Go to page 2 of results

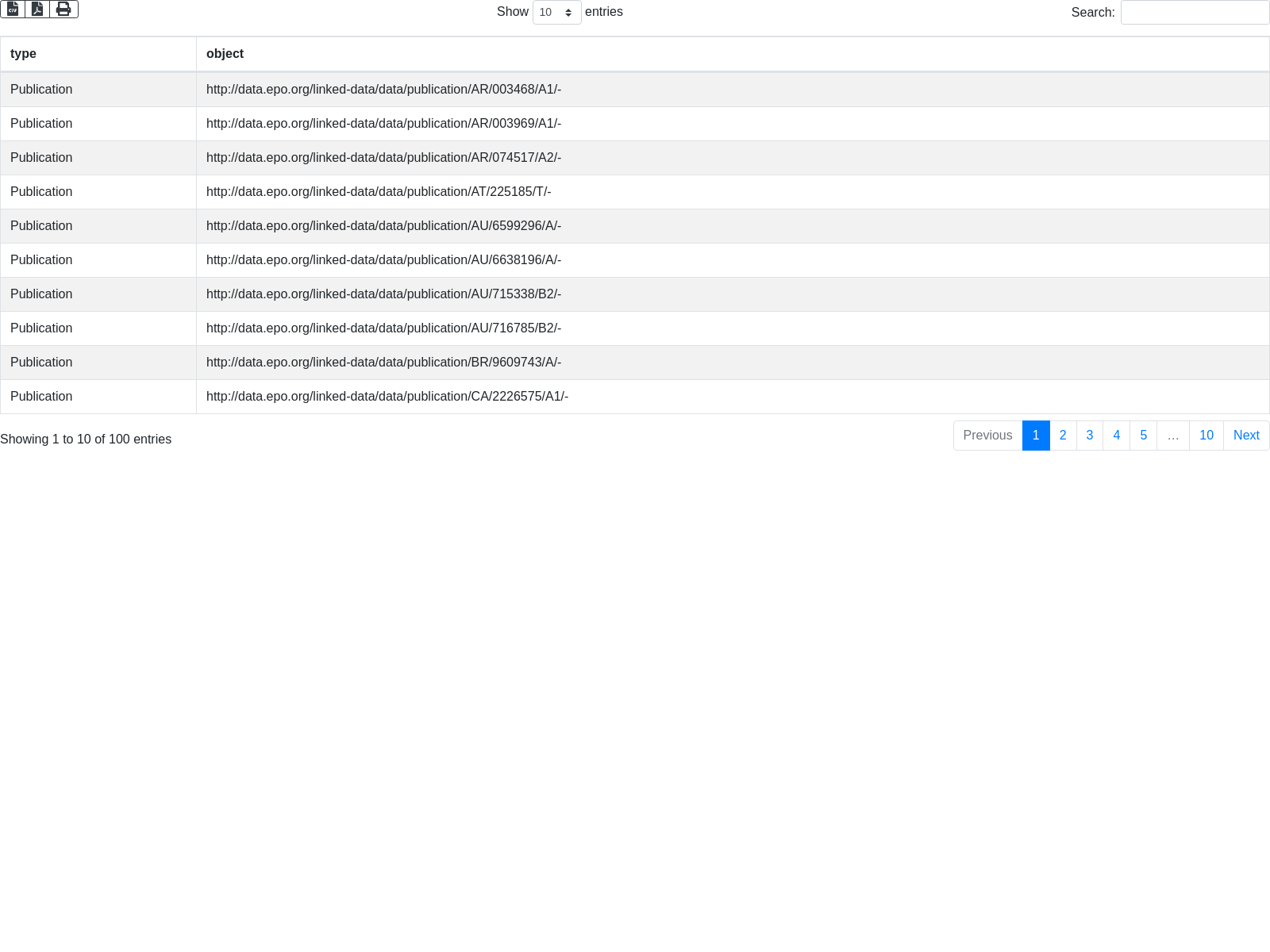pyautogui.click(x=1063, y=436)
